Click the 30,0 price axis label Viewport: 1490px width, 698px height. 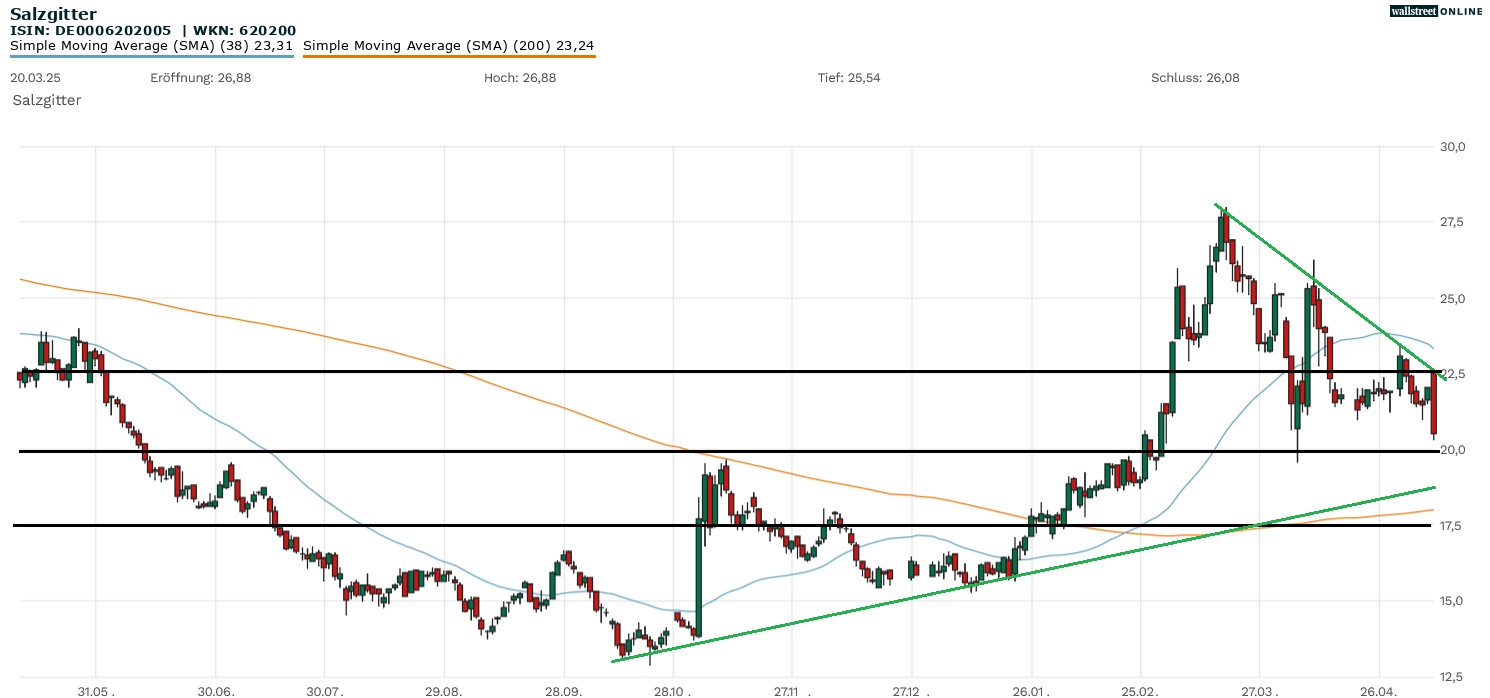tap(1452, 147)
